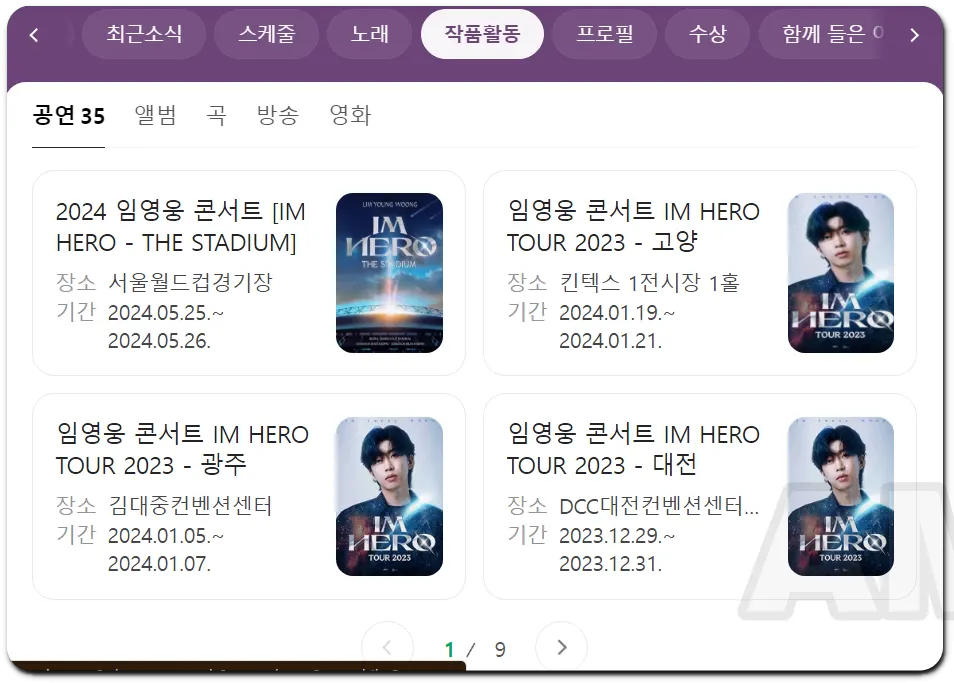Select the 공연 35 sub-tab
The image size is (954, 683).
68,115
